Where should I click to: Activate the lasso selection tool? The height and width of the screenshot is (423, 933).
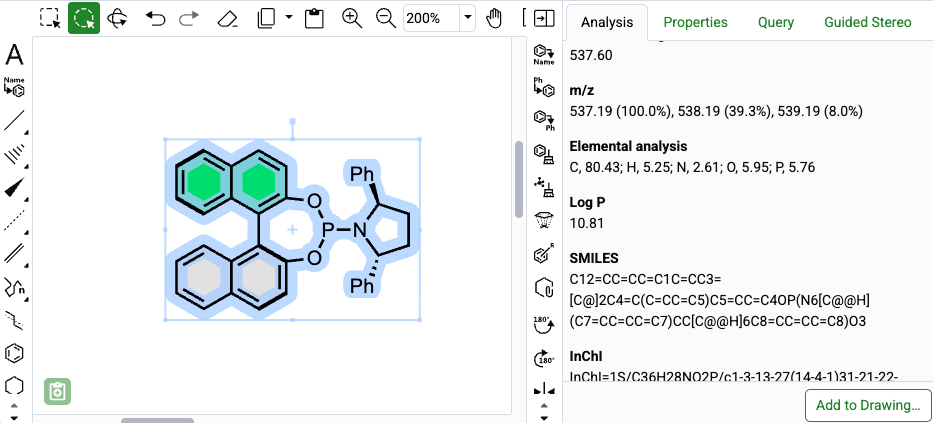84,18
